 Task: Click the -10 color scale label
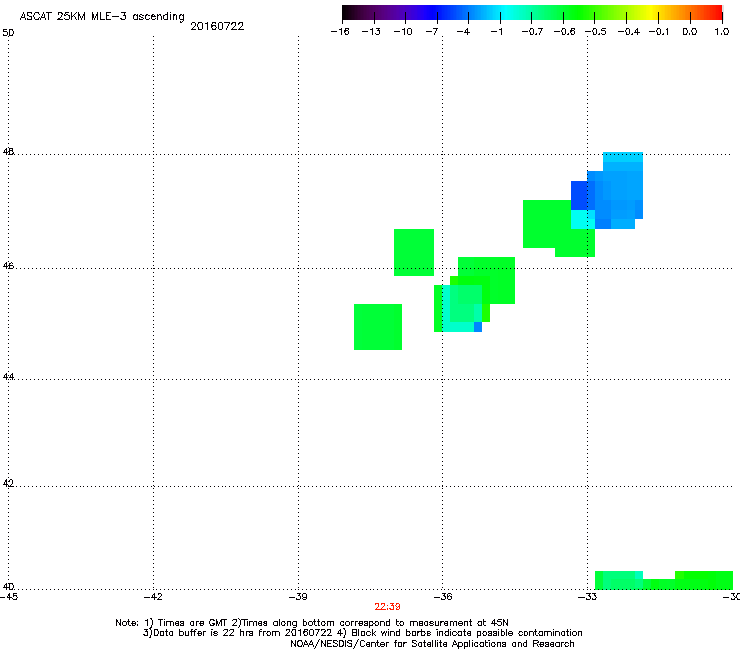(x=403, y=32)
